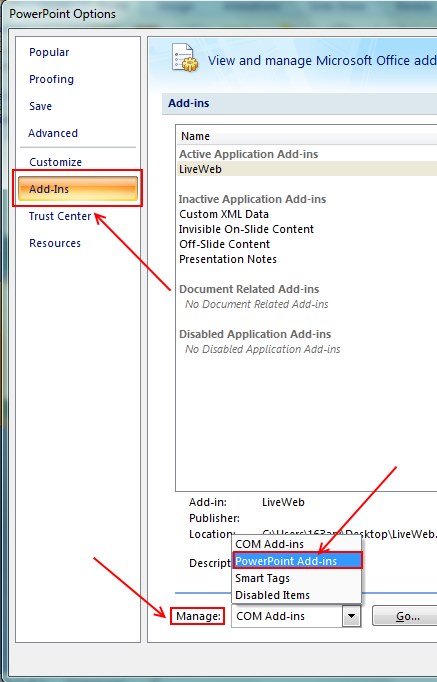Select the LiveWeb add-in row

pos(307,169)
